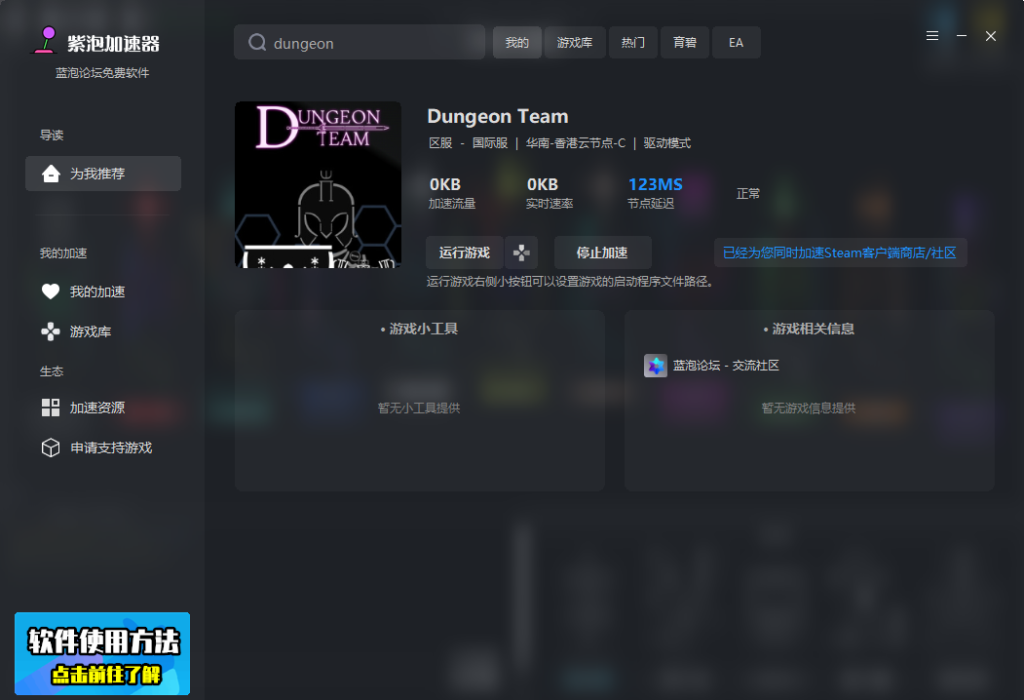Click the 驱动模式 mode text
Screen dimensions: 1024x700
[667, 143]
